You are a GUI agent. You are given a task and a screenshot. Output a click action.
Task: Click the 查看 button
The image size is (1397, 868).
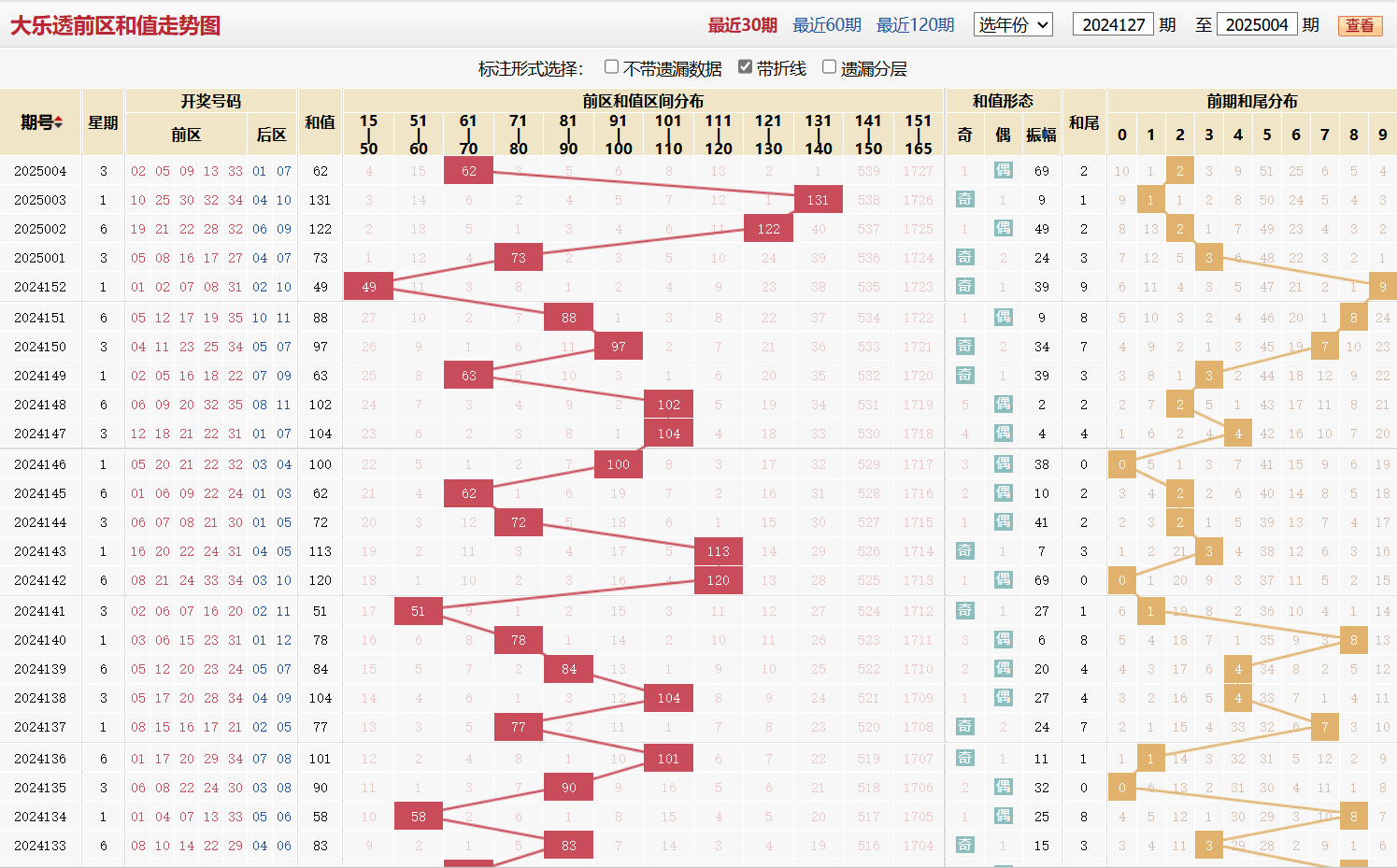click(x=1360, y=25)
